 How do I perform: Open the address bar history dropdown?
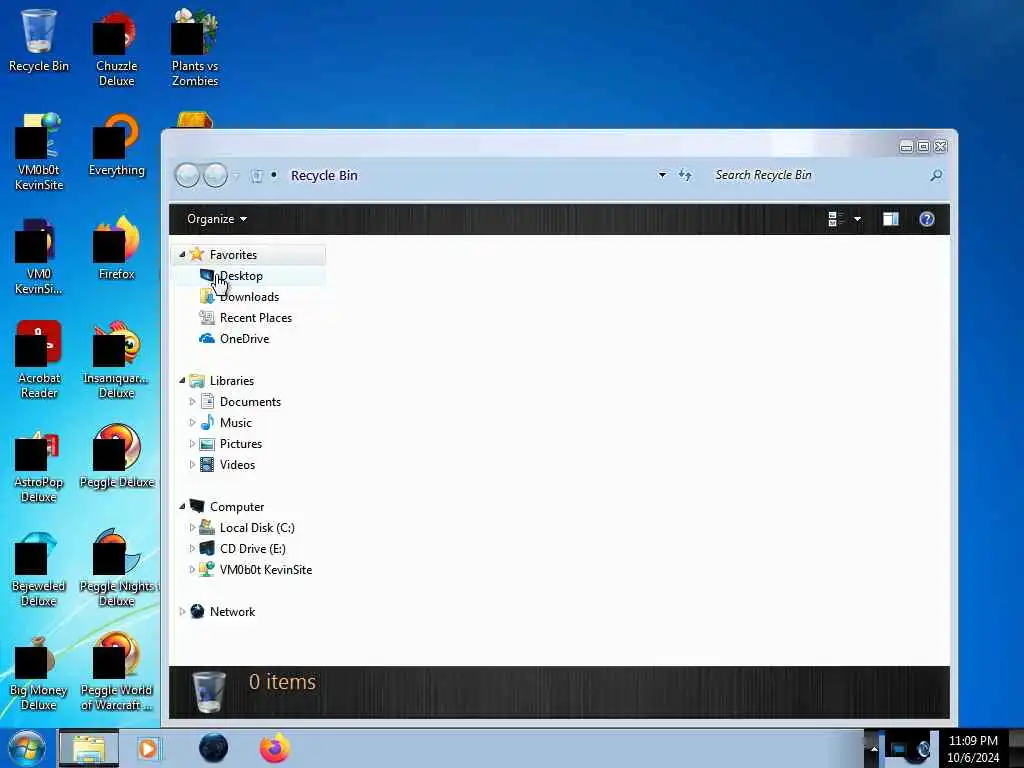coord(662,175)
